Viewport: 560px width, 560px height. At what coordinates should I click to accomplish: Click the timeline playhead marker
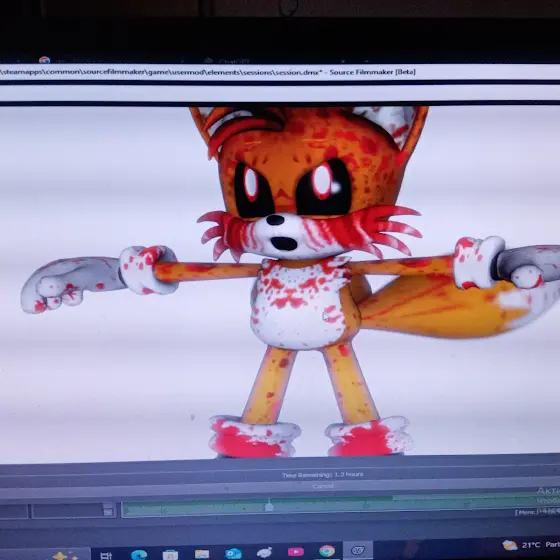(x=269, y=505)
